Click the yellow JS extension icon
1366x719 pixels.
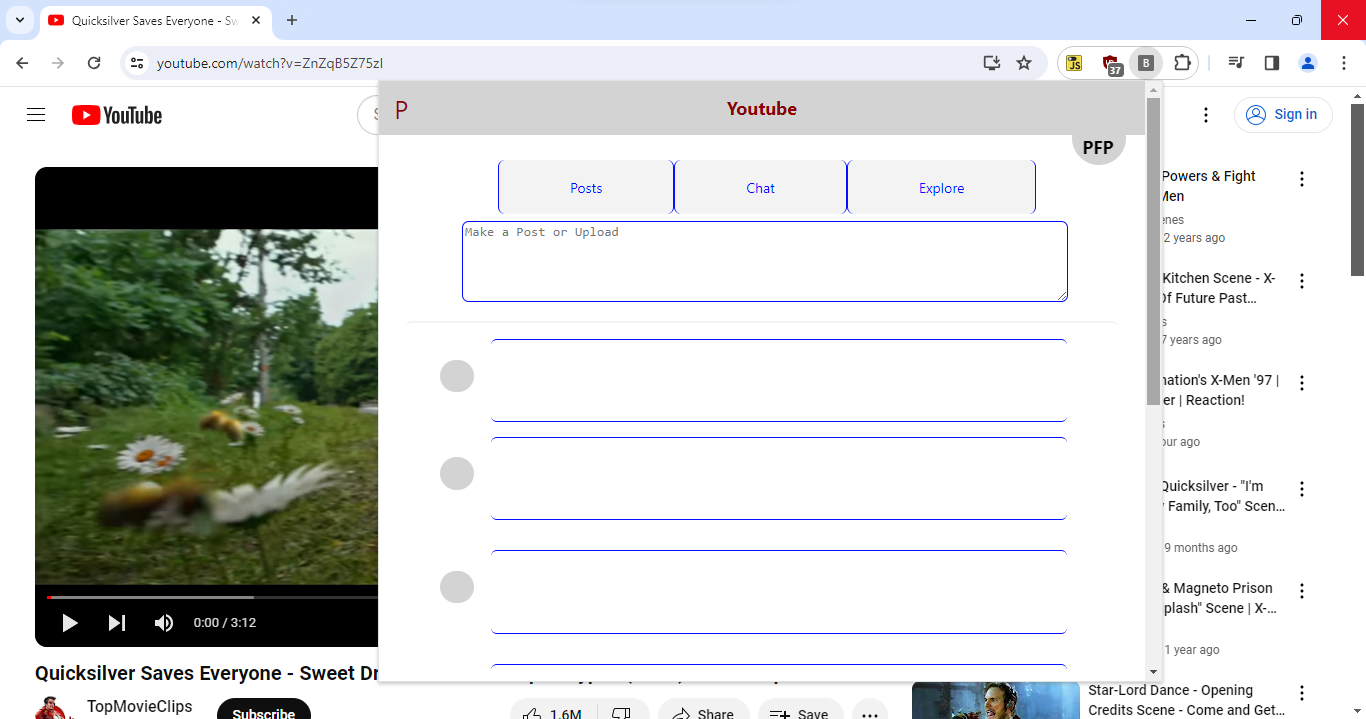point(1074,63)
